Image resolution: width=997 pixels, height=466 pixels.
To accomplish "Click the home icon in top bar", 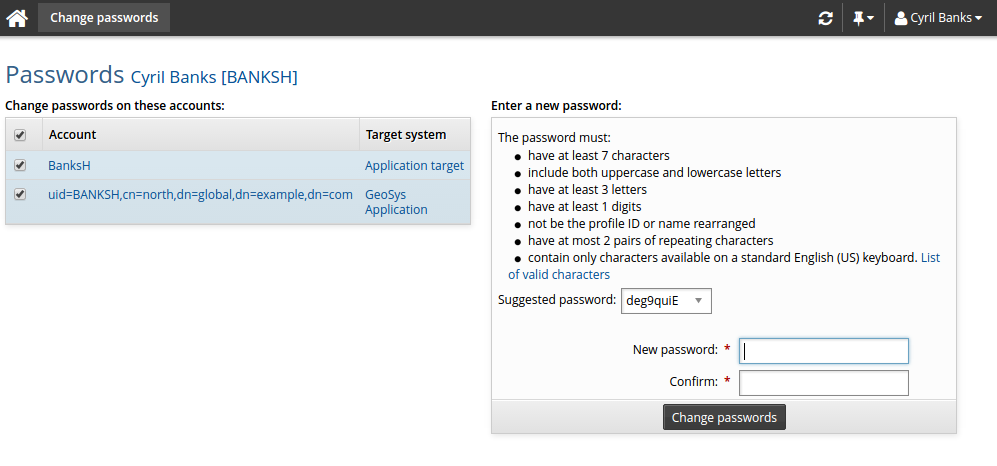I will pos(17,18).
